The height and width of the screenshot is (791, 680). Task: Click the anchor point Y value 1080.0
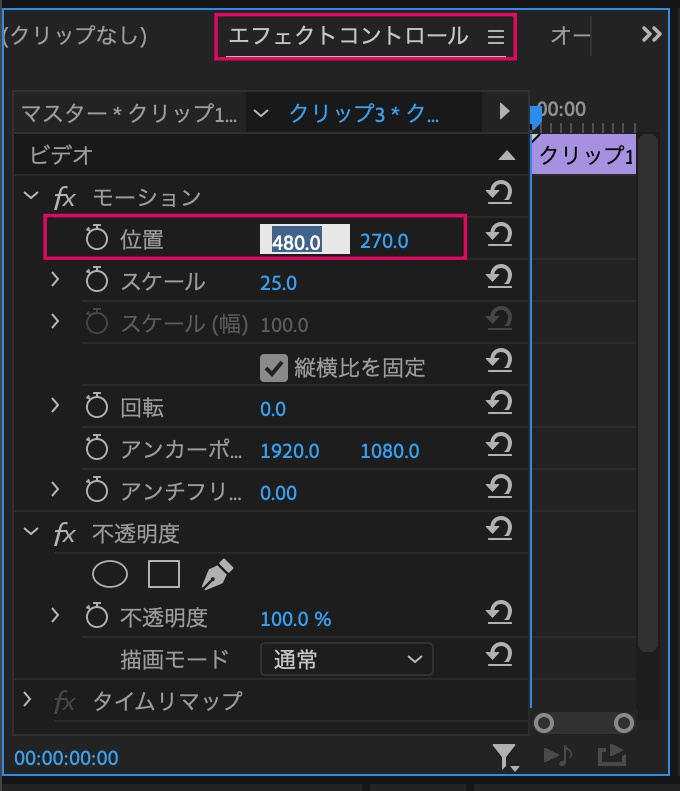click(389, 451)
